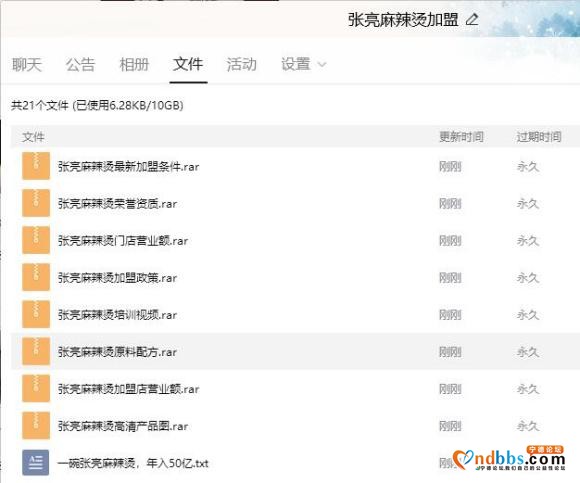The height and width of the screenshot is (483, 580).
Task: Click txt icon of 一碗张亮麻辣烫 file
Action: [x=36, y=462]
